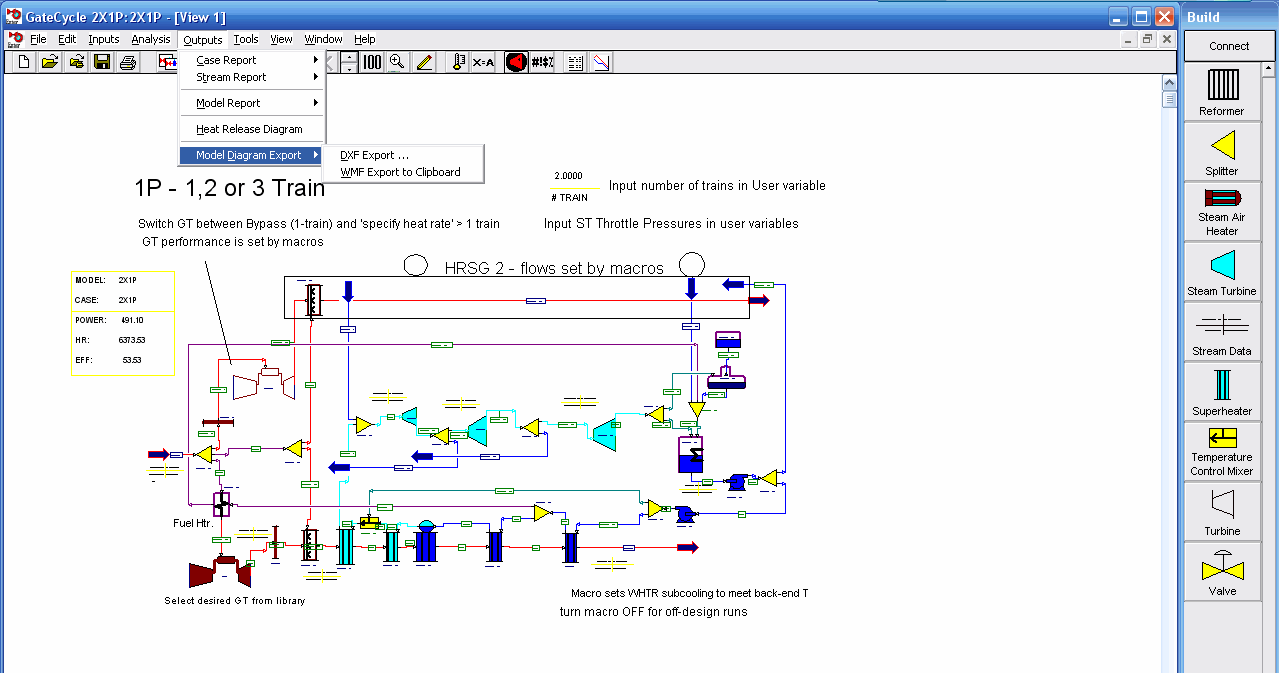Click the vertical scrollbar up arrow
1279x673 pixels.
click(1169, 84)
